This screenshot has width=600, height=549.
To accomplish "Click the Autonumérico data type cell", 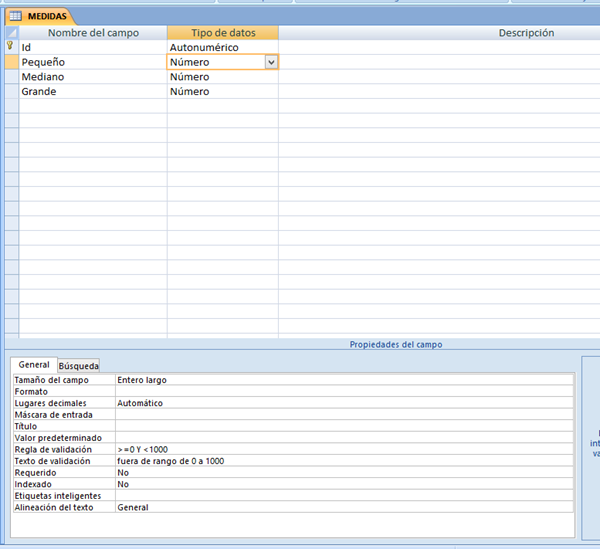I will (222, 47).
